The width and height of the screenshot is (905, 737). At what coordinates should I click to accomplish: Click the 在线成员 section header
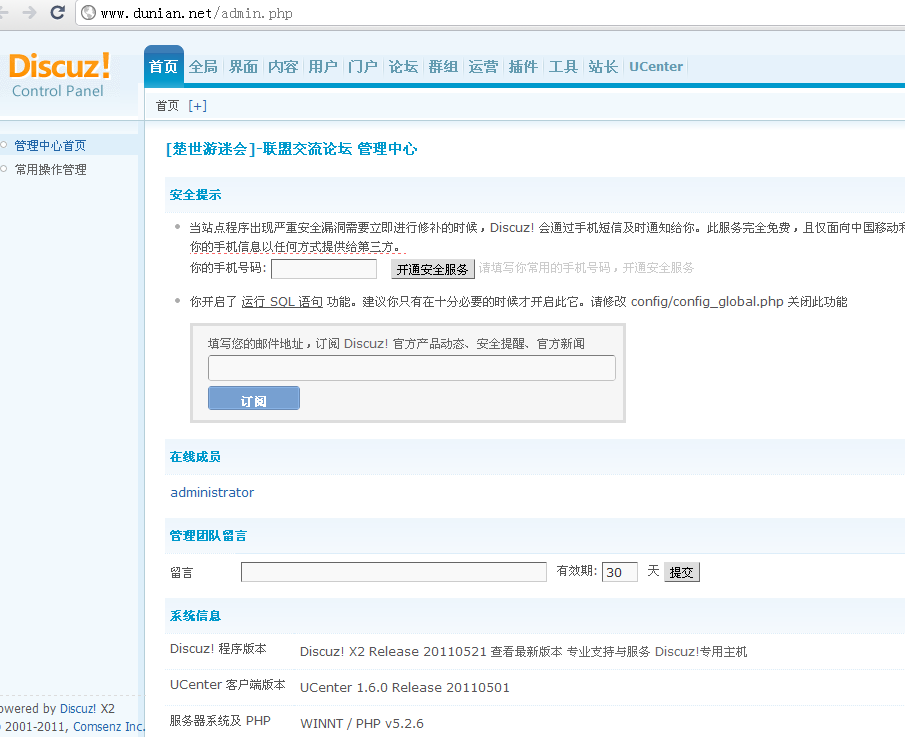(195, 457)
